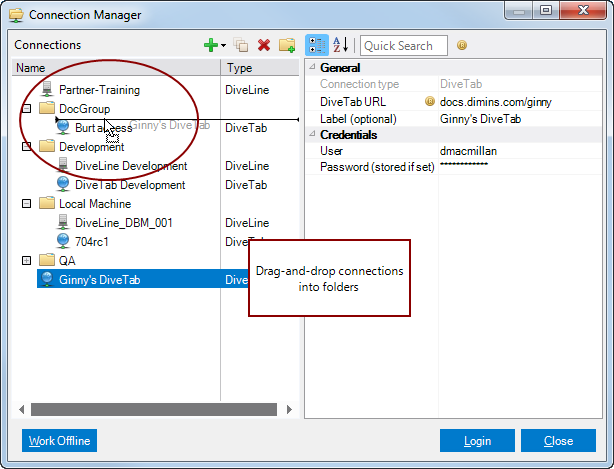Click the DiveLine Development server icon
The image size is (614, 469).
(63, 165)
